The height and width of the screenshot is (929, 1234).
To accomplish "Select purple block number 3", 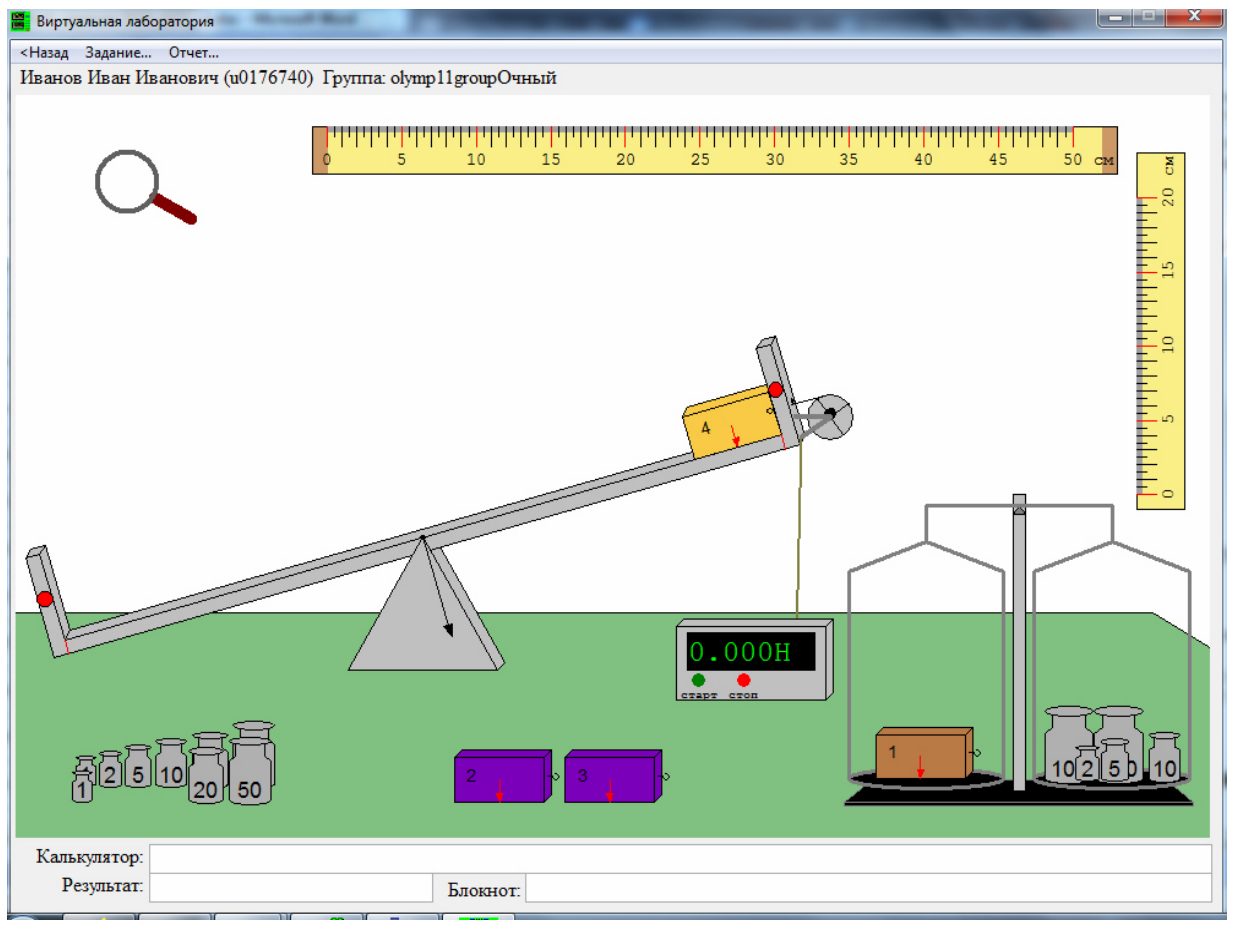I will [613, 776].
